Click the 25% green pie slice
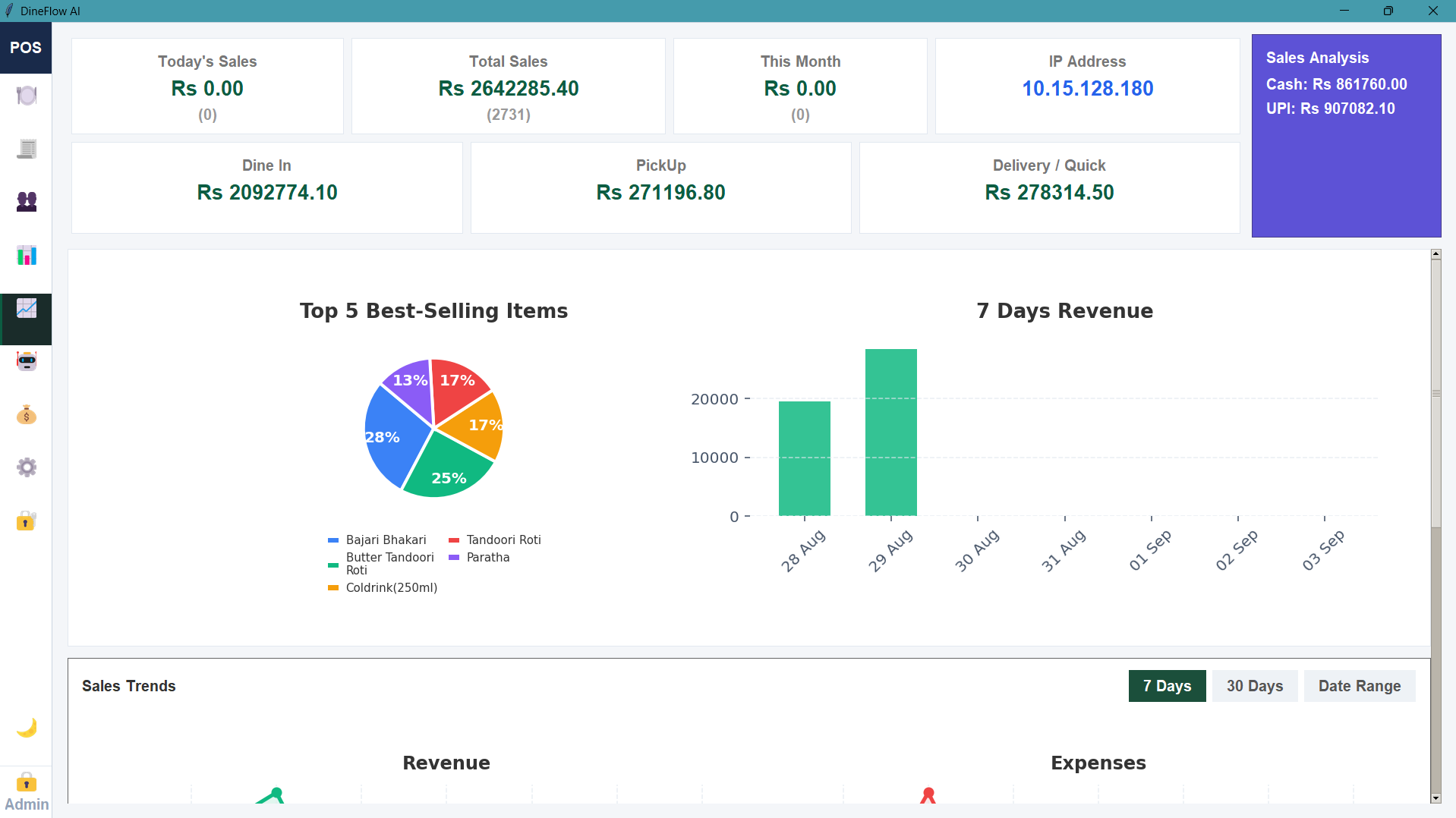Viewport: 1456px width, 818px height. pyautogui.click(x=448, y=470)
